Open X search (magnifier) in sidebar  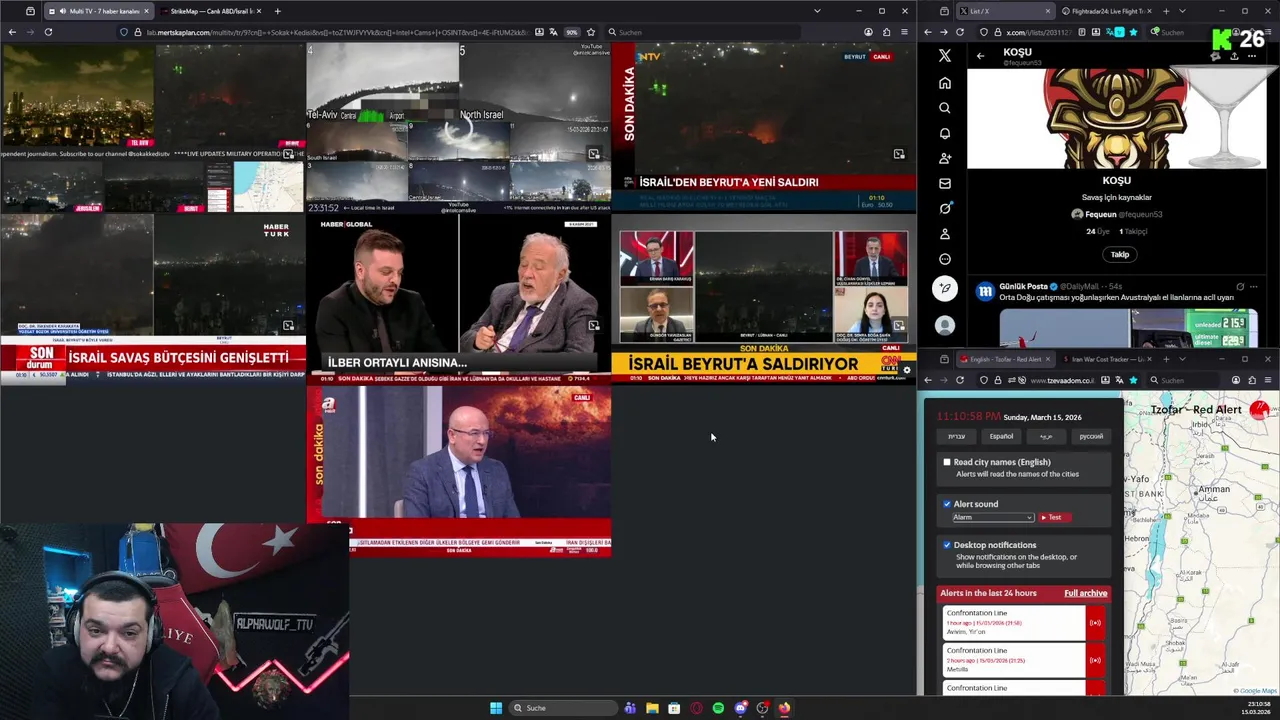(945, 108)
